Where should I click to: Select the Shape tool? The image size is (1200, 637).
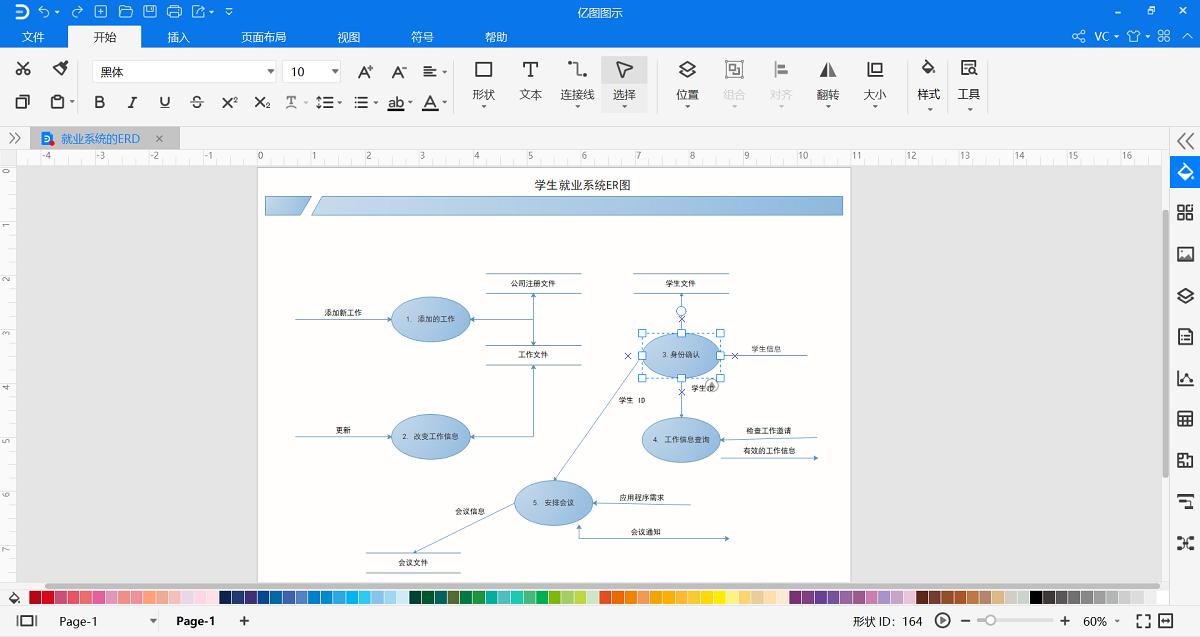point(483,80)
